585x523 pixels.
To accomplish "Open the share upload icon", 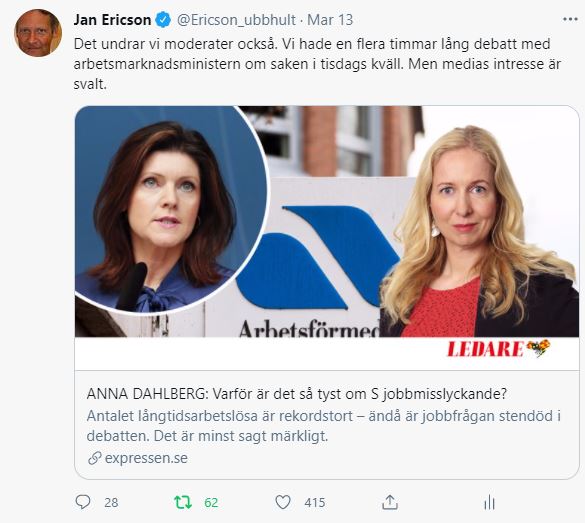I will click(390, 502).
